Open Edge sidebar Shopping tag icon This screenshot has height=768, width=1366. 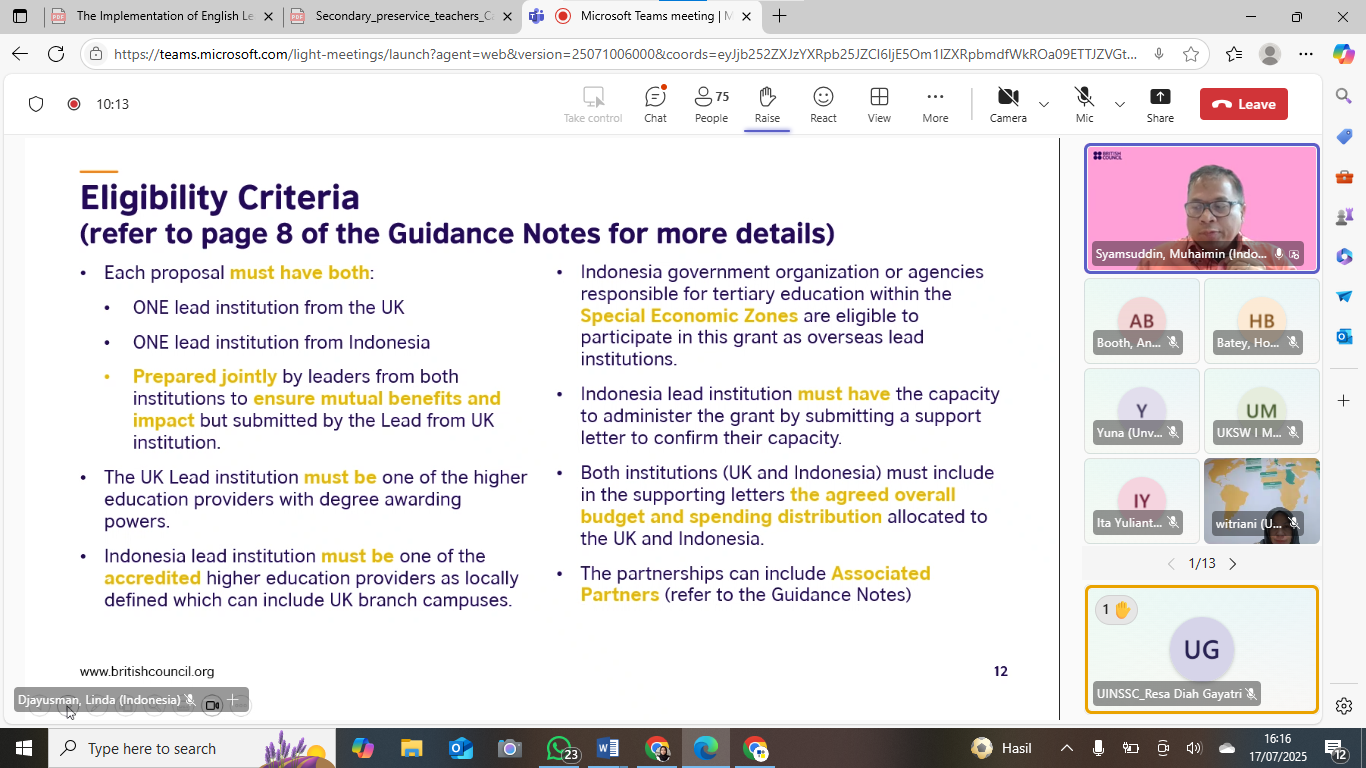coord(1343,136)
